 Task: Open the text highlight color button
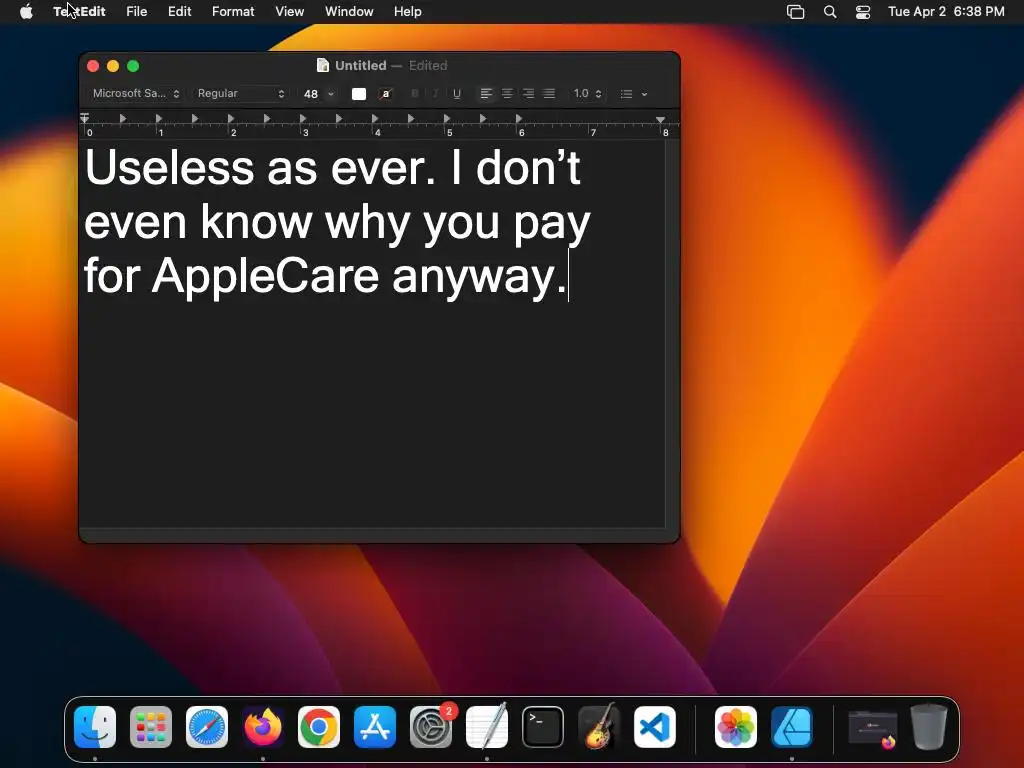coord(386,94)
